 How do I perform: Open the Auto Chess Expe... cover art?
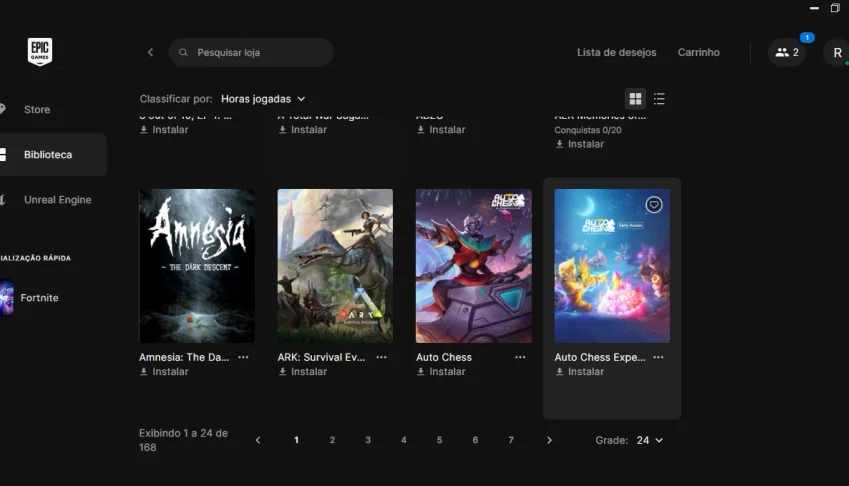pos(612,266)
